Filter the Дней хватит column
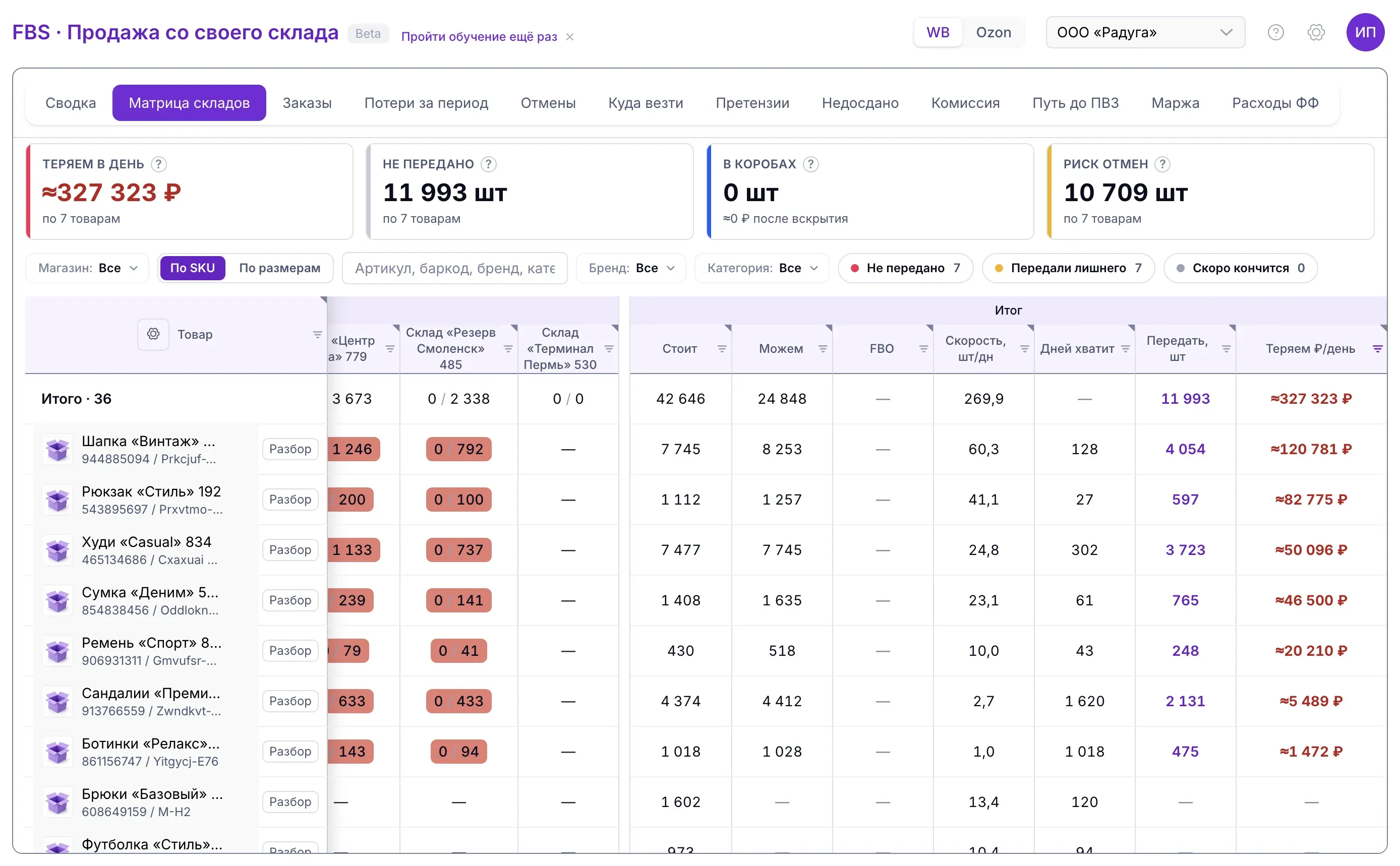The width and height of the screenshot is (1400, 866). tap(1126, 349)
